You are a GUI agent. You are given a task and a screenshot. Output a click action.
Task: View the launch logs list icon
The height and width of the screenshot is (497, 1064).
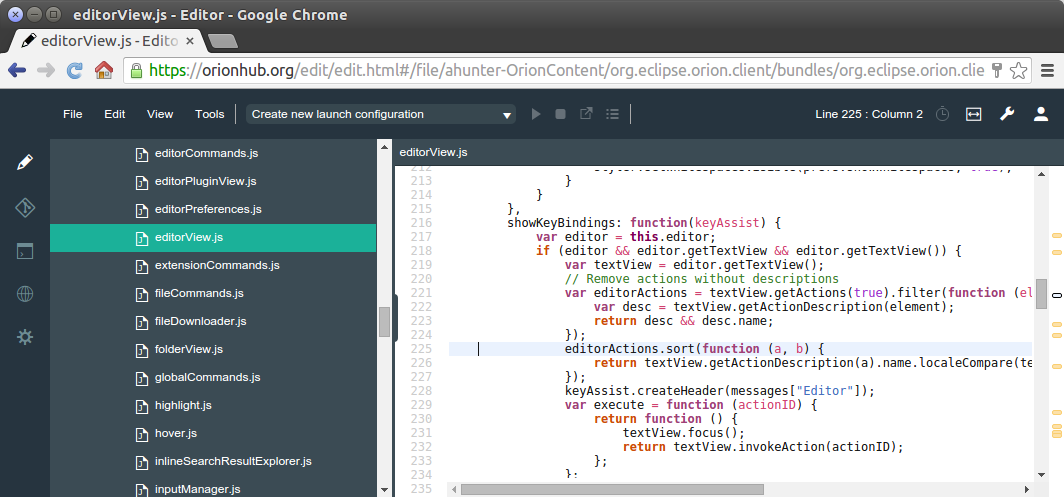[613, 114]
